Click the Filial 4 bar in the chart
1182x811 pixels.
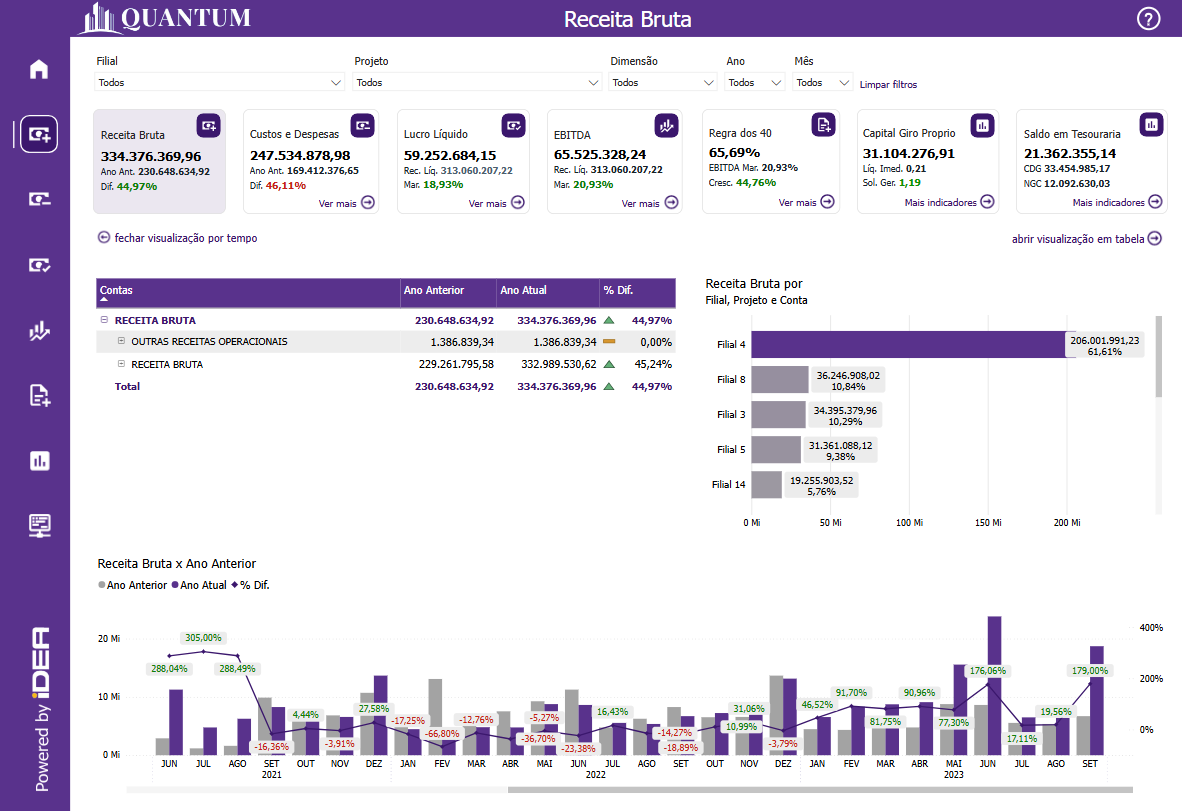click(907, 344)
